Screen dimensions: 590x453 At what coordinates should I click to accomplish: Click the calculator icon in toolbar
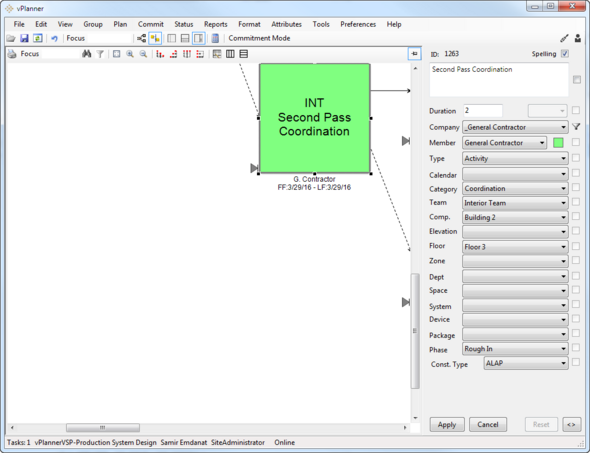click(215, 38)
